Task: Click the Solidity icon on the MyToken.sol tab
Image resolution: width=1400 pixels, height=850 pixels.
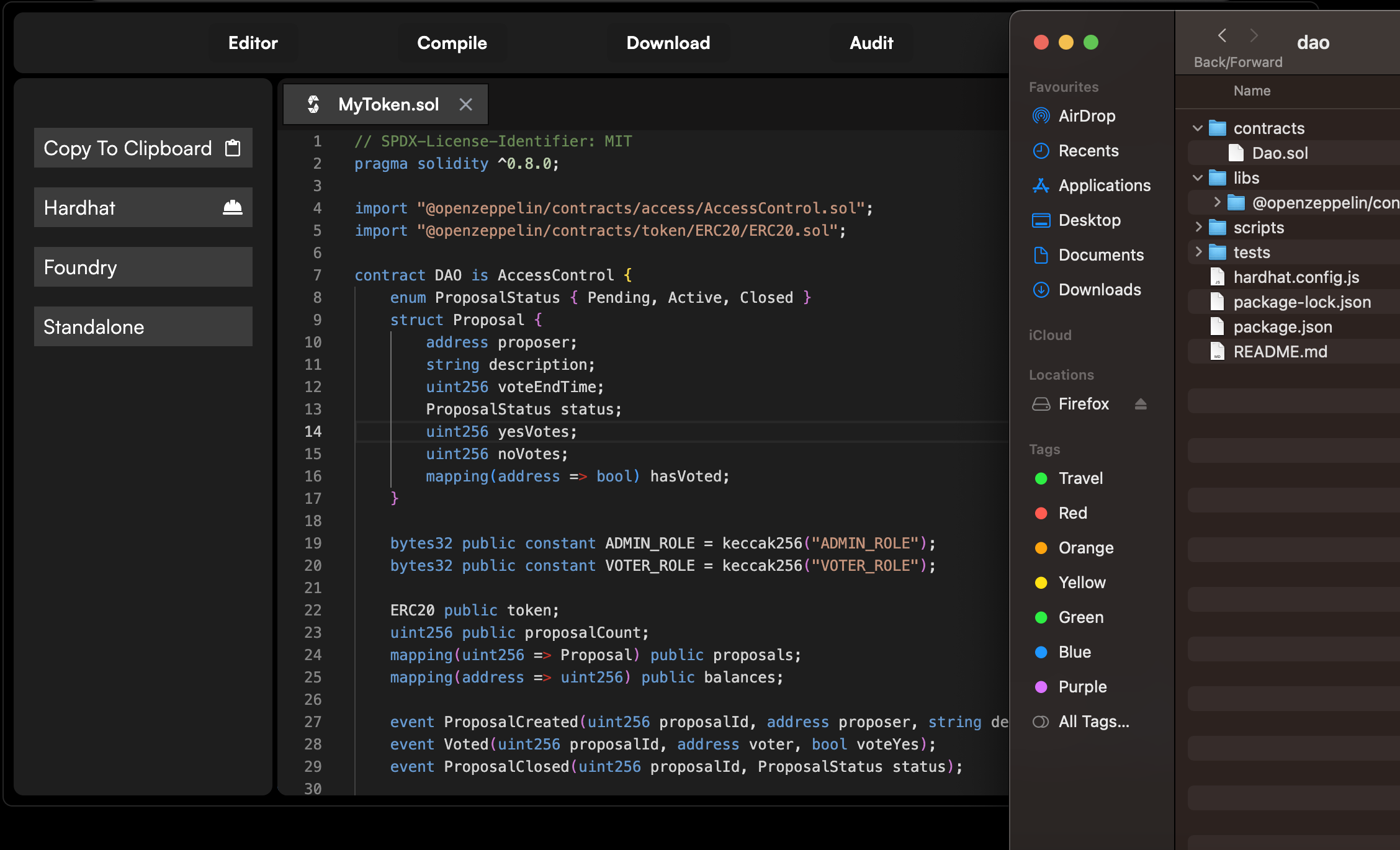Action: click(x=314, y=104)
